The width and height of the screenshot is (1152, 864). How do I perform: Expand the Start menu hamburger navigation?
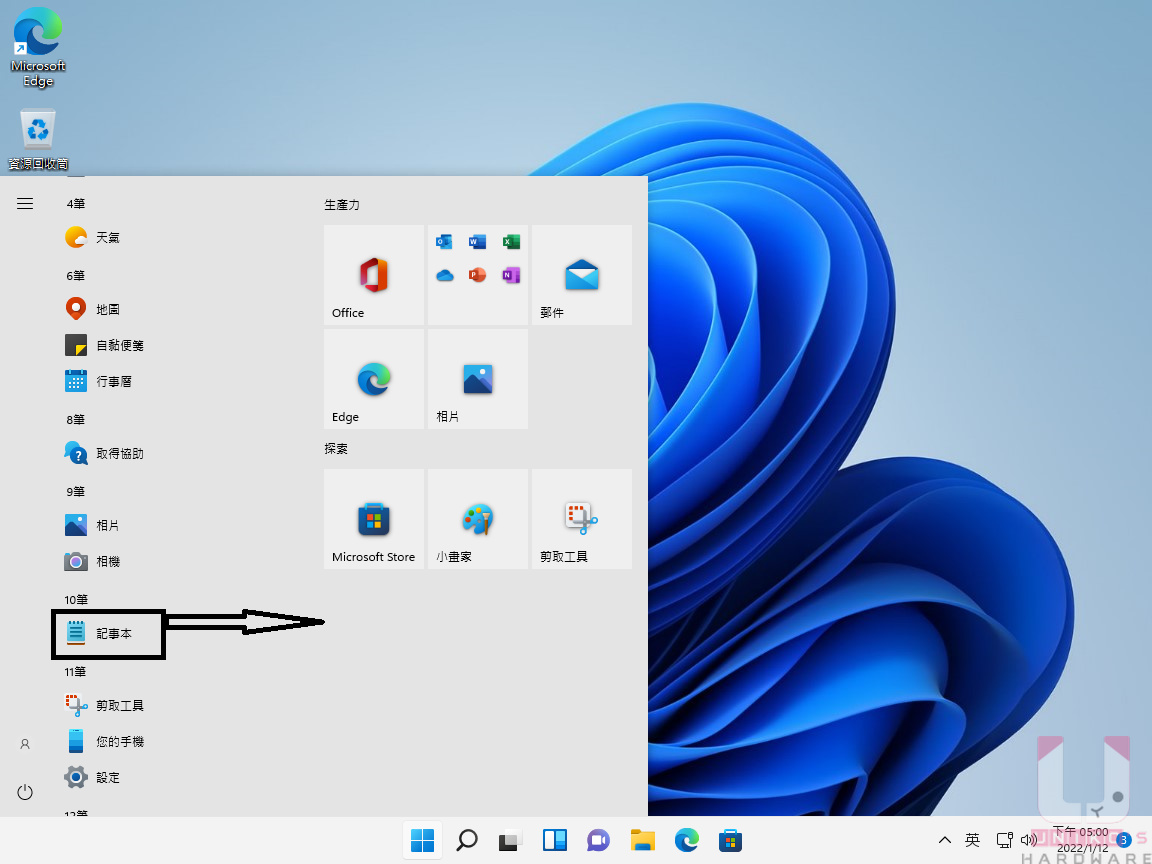point(25,204)
